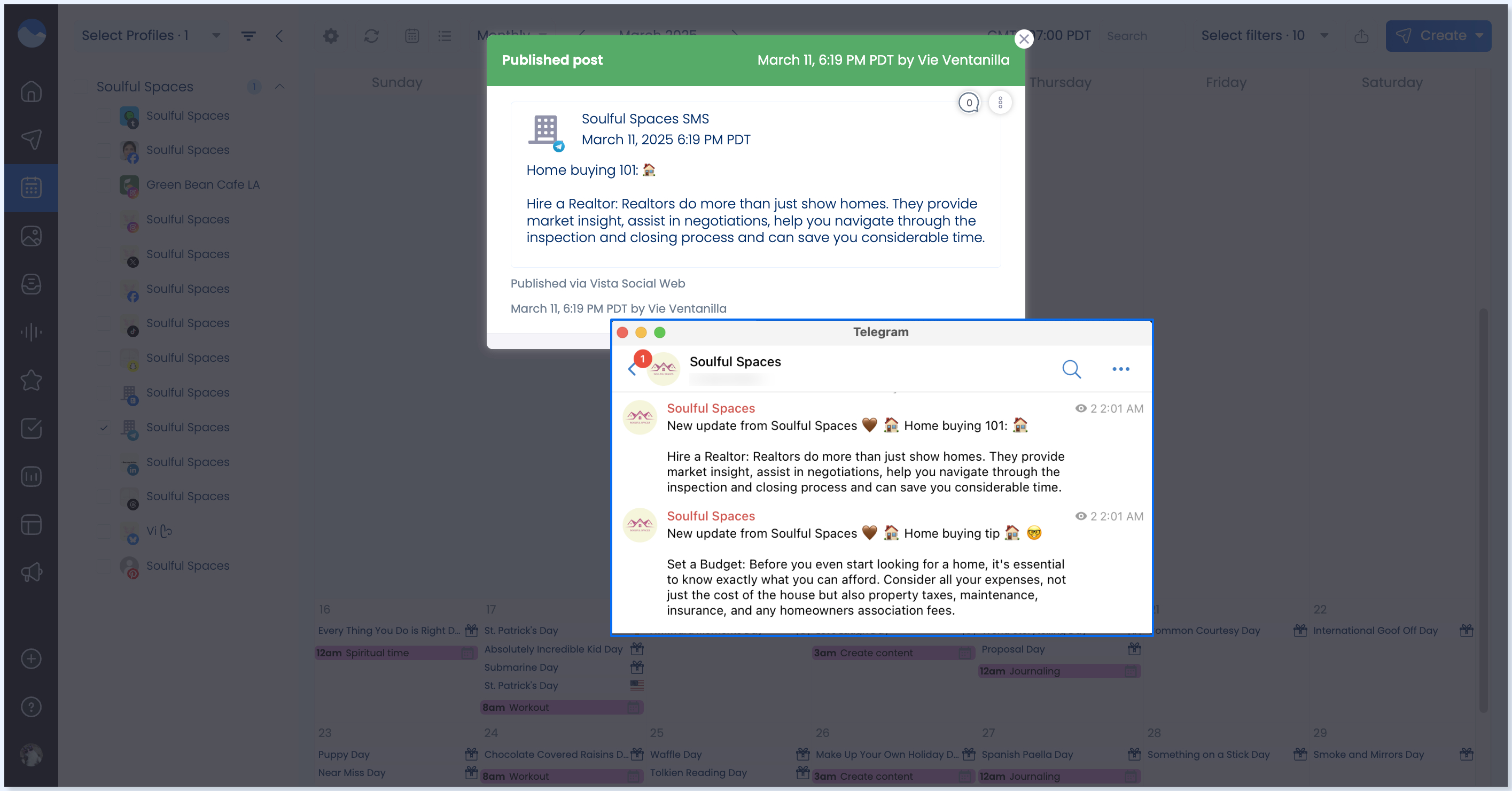Check the Soulful Spaces Pinterest profile checkbox
Screen dimensions: 1512x791
(103, 565)
